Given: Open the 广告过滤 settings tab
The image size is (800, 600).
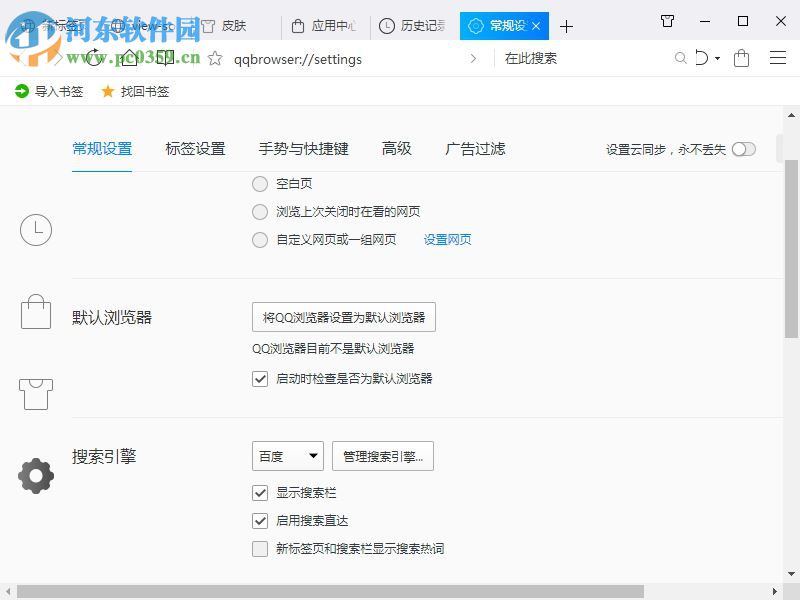Looking at the screenshot, I should point(474,148).
